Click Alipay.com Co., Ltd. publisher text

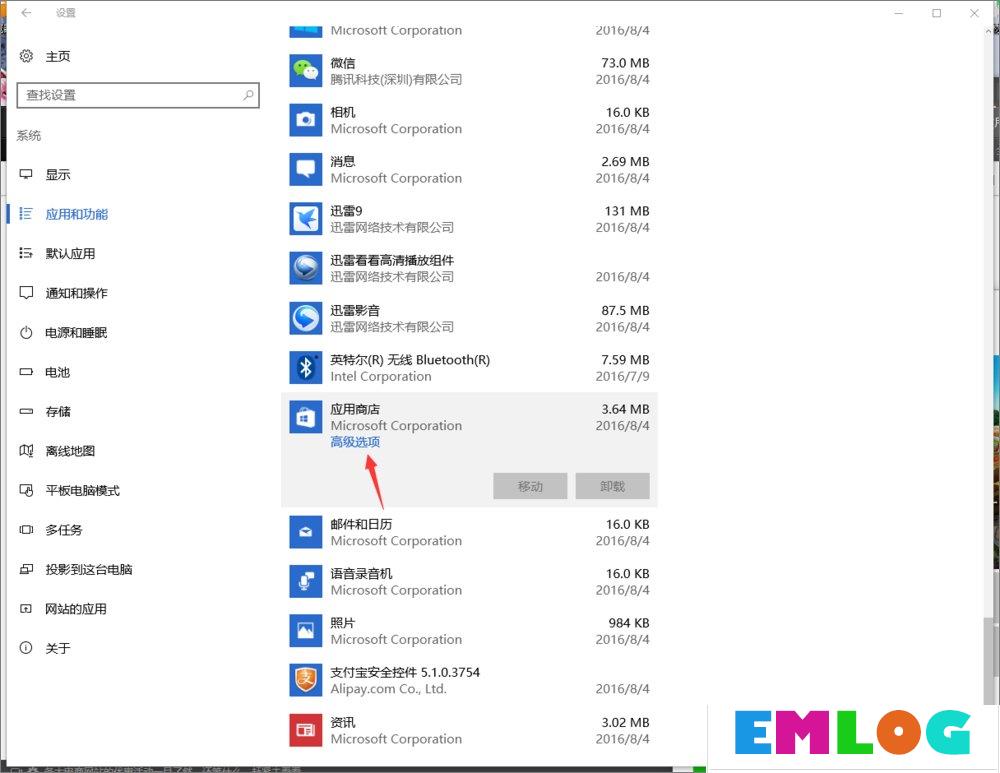point(388,689)
